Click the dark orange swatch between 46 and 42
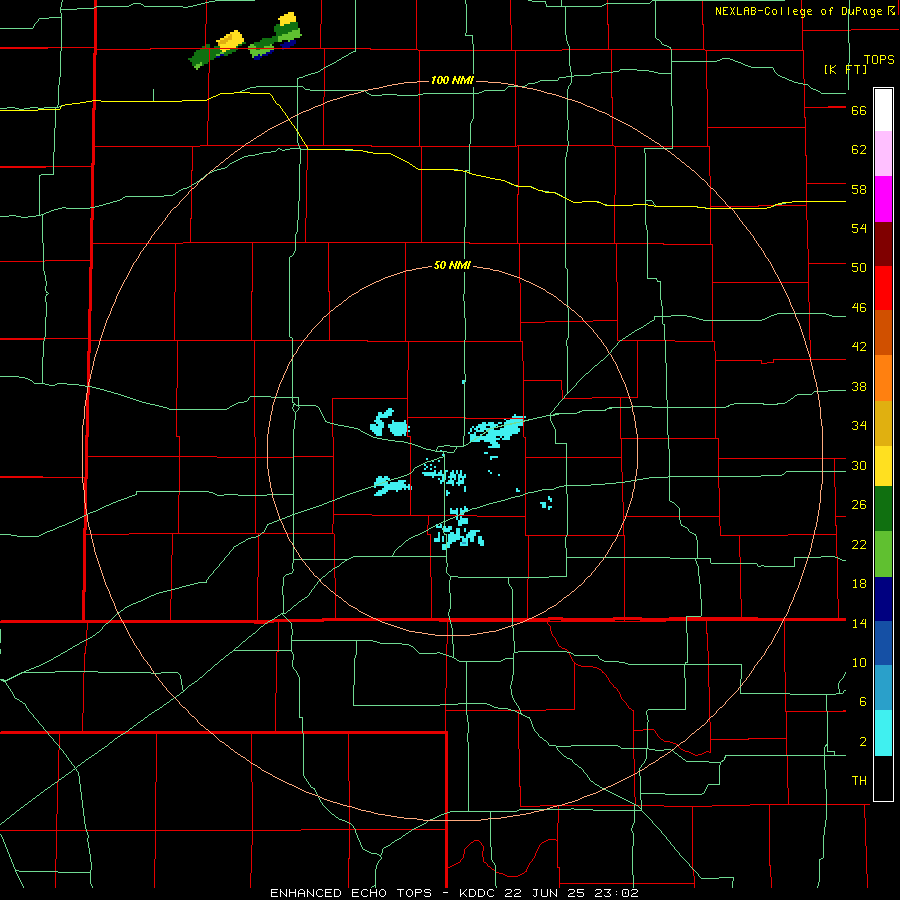900x900 pixels. coord(883,333)
